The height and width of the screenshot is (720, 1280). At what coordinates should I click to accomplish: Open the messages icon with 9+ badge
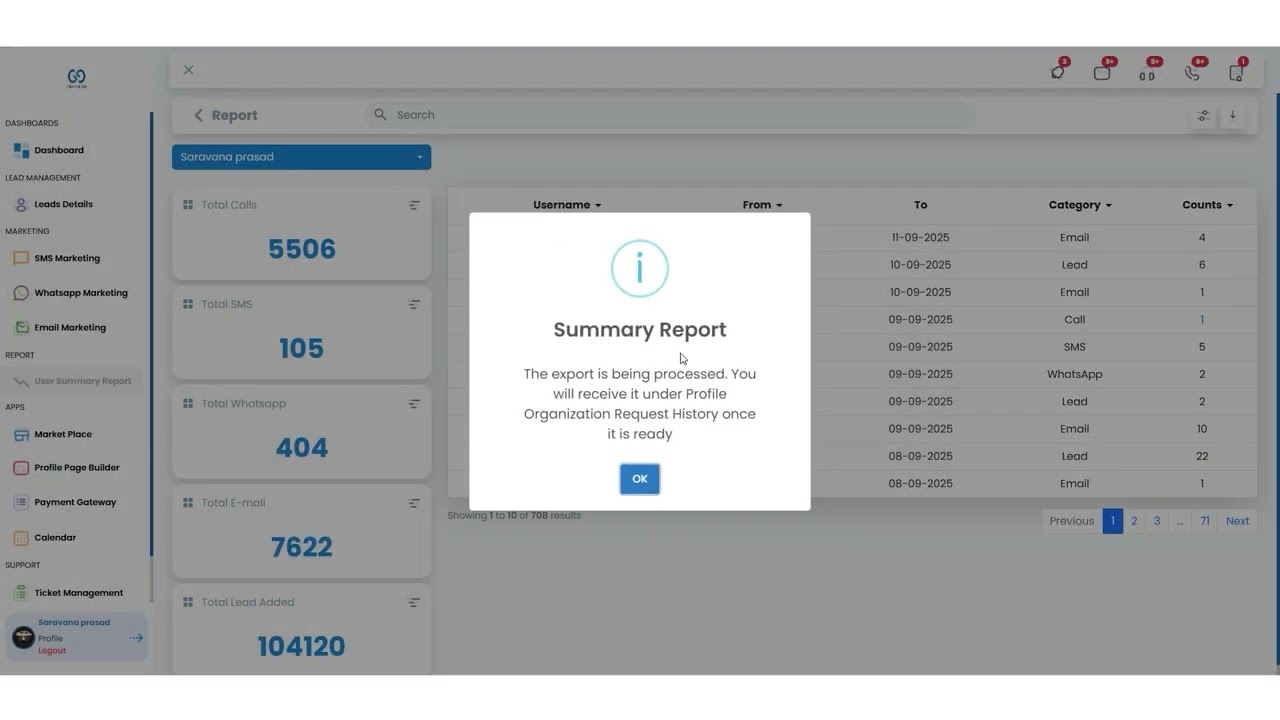1102,72
